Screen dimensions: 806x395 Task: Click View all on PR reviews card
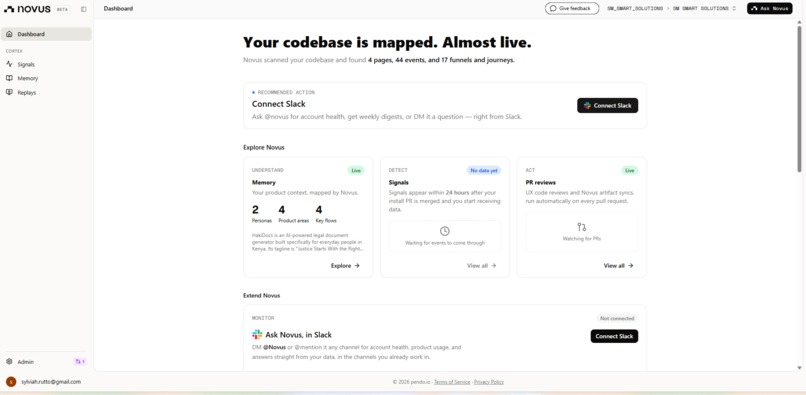pos(618,266)
